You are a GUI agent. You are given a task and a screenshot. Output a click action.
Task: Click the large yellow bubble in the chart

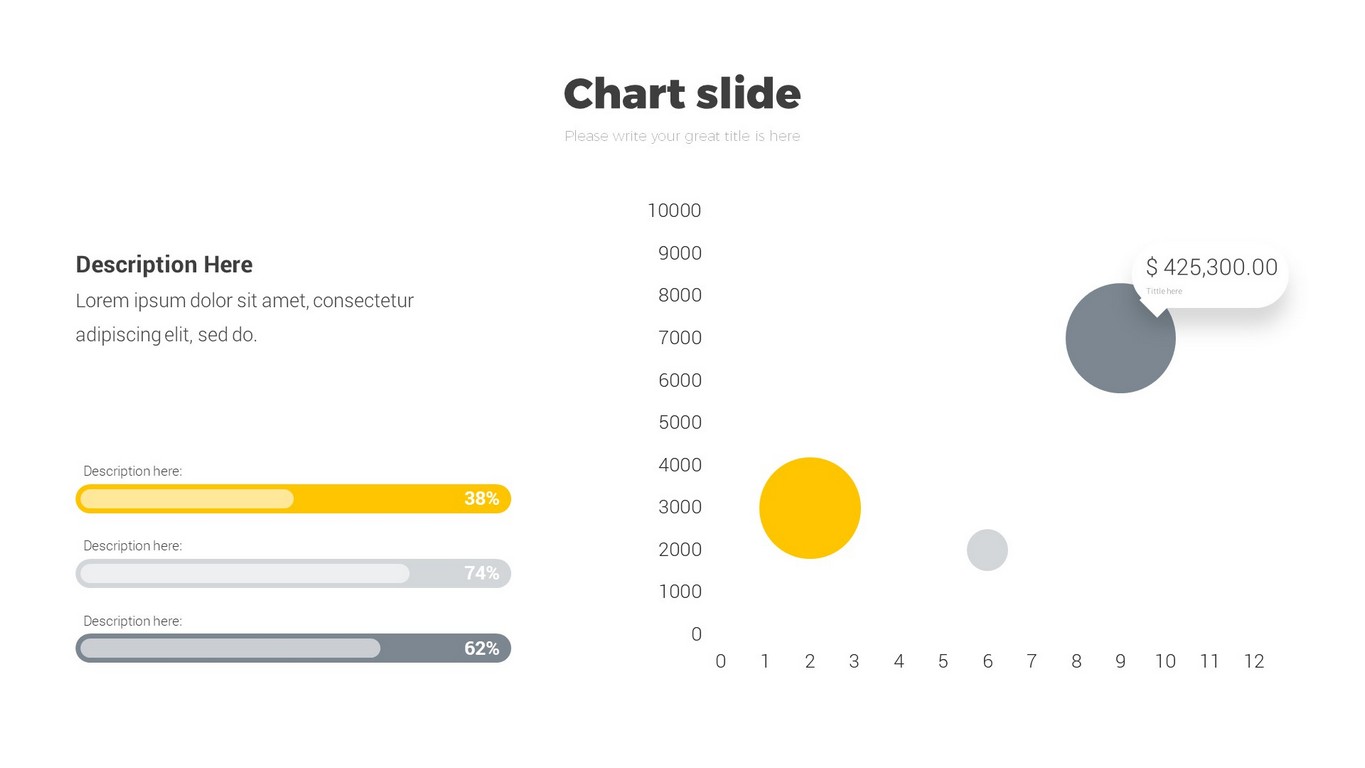coord(810,508)
